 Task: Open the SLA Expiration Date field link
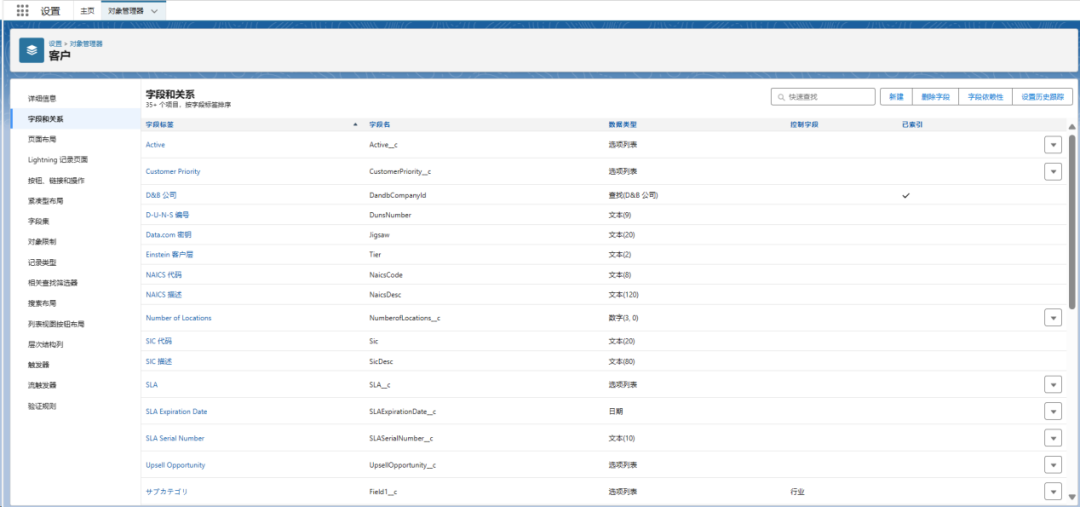[176, 411]
